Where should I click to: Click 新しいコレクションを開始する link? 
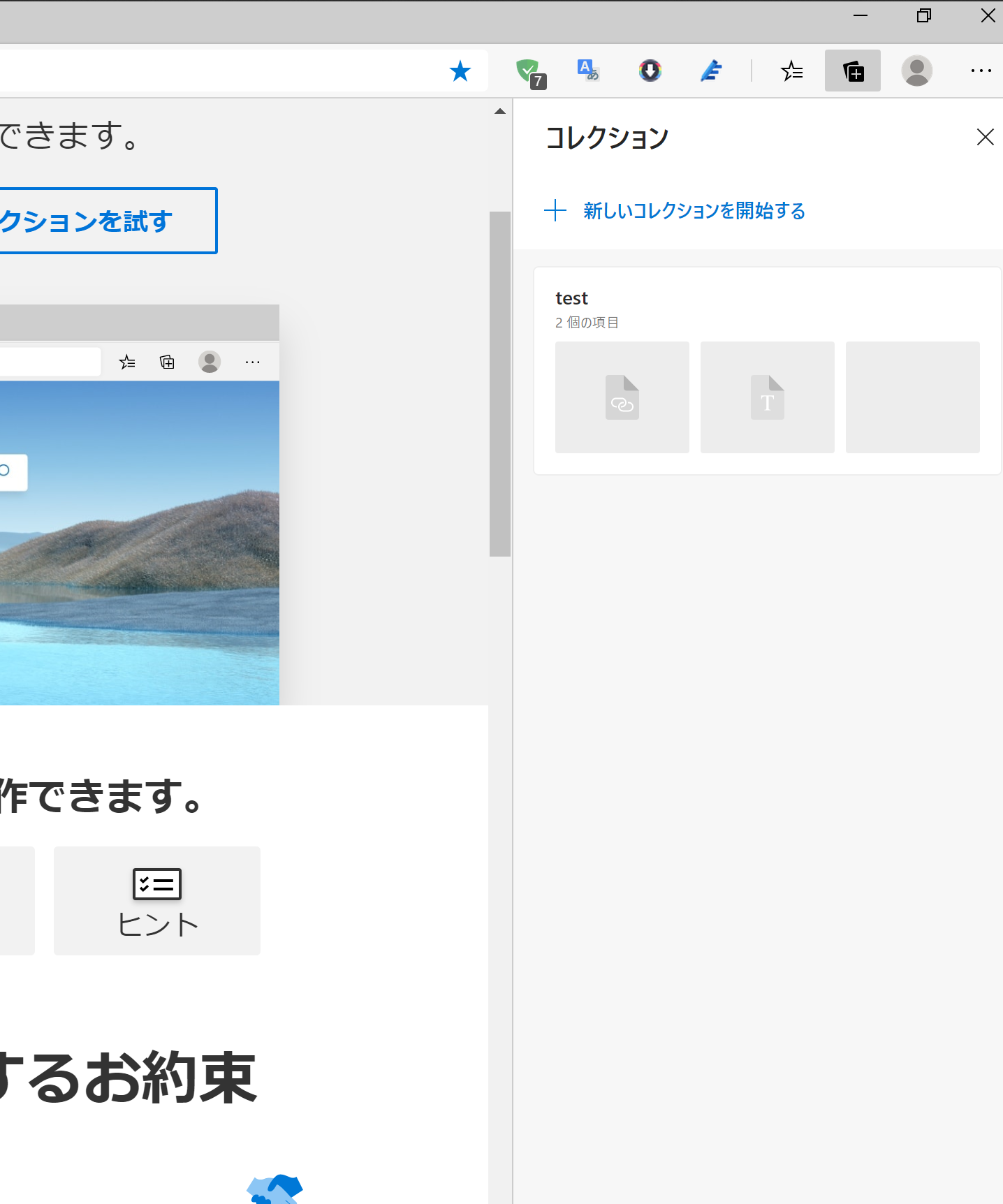tap(694, 210)
